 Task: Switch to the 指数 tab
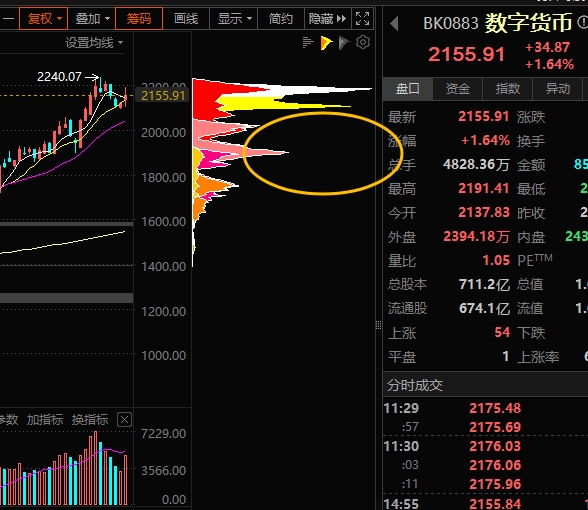(x=508, y=89)
